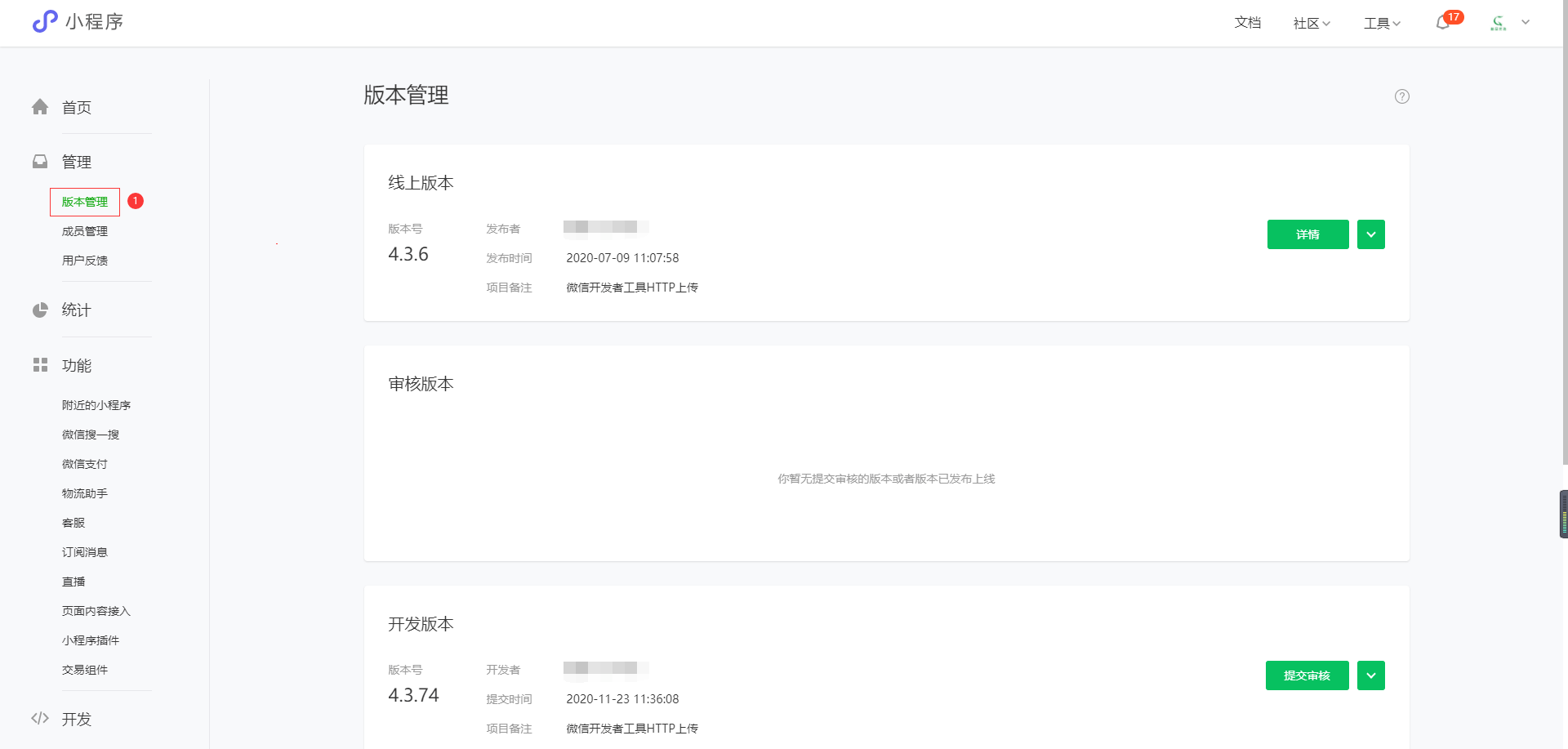
Task: Open dropdown arrow next to 详情 button
Action: tap(1371, 234)
